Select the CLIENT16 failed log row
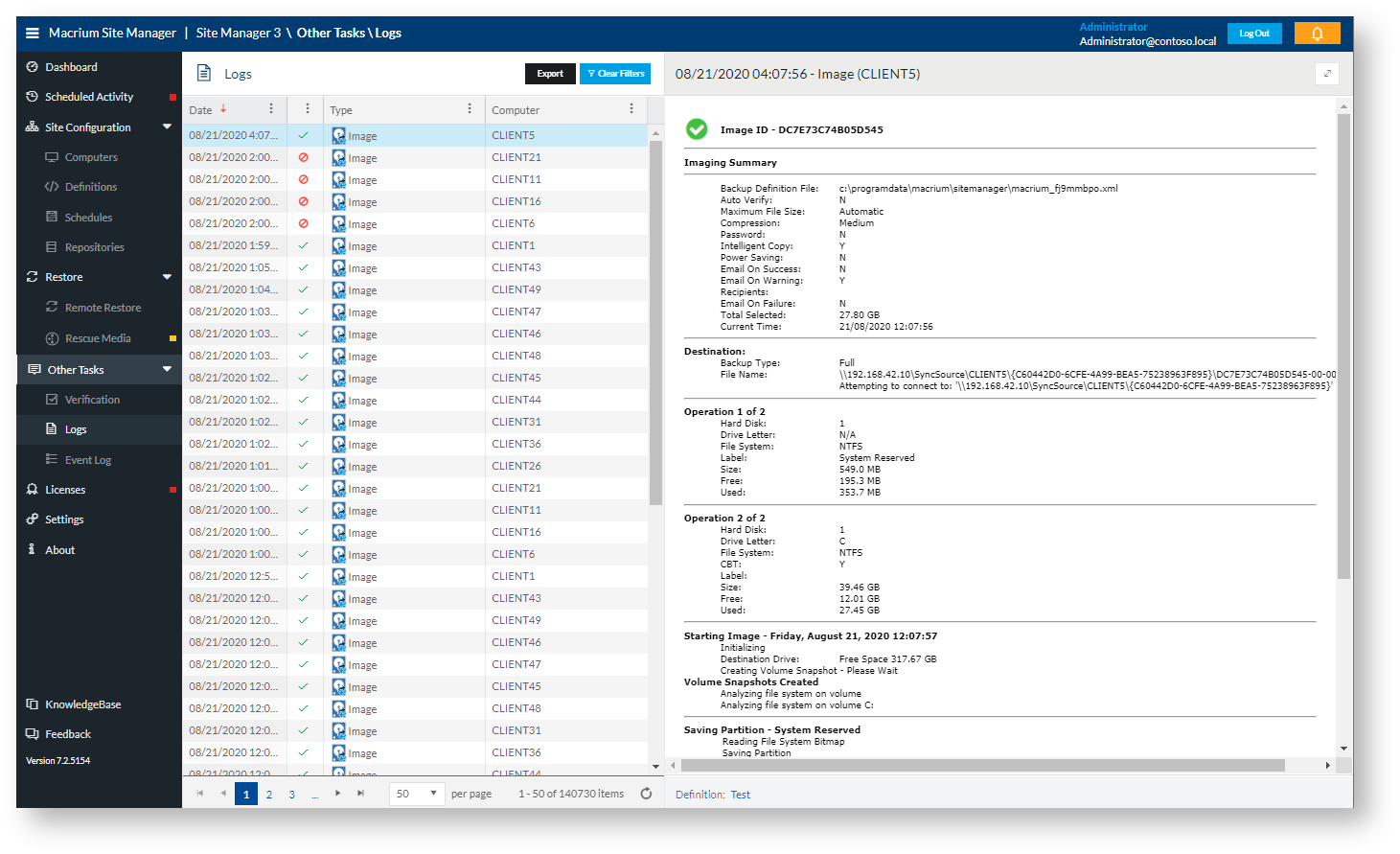Viewport: 1400px width, 854px height. tap(415, 201)
